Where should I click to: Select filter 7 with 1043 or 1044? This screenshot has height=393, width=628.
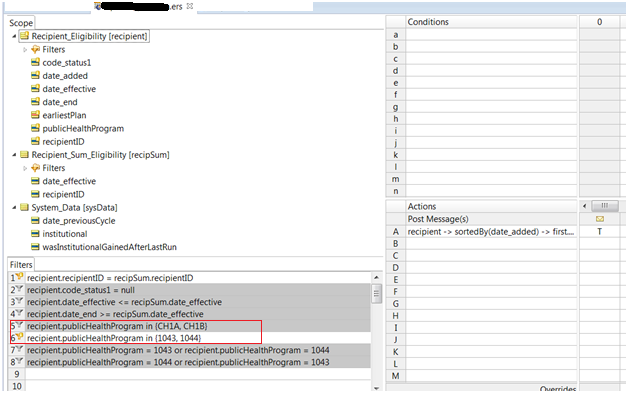(x=198, y=350)
